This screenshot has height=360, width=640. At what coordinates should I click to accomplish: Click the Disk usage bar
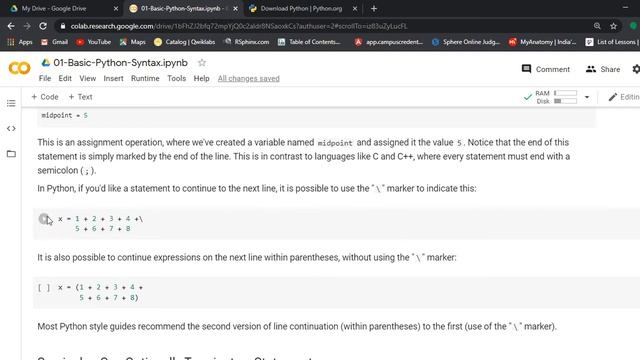[x=565, y=101]
